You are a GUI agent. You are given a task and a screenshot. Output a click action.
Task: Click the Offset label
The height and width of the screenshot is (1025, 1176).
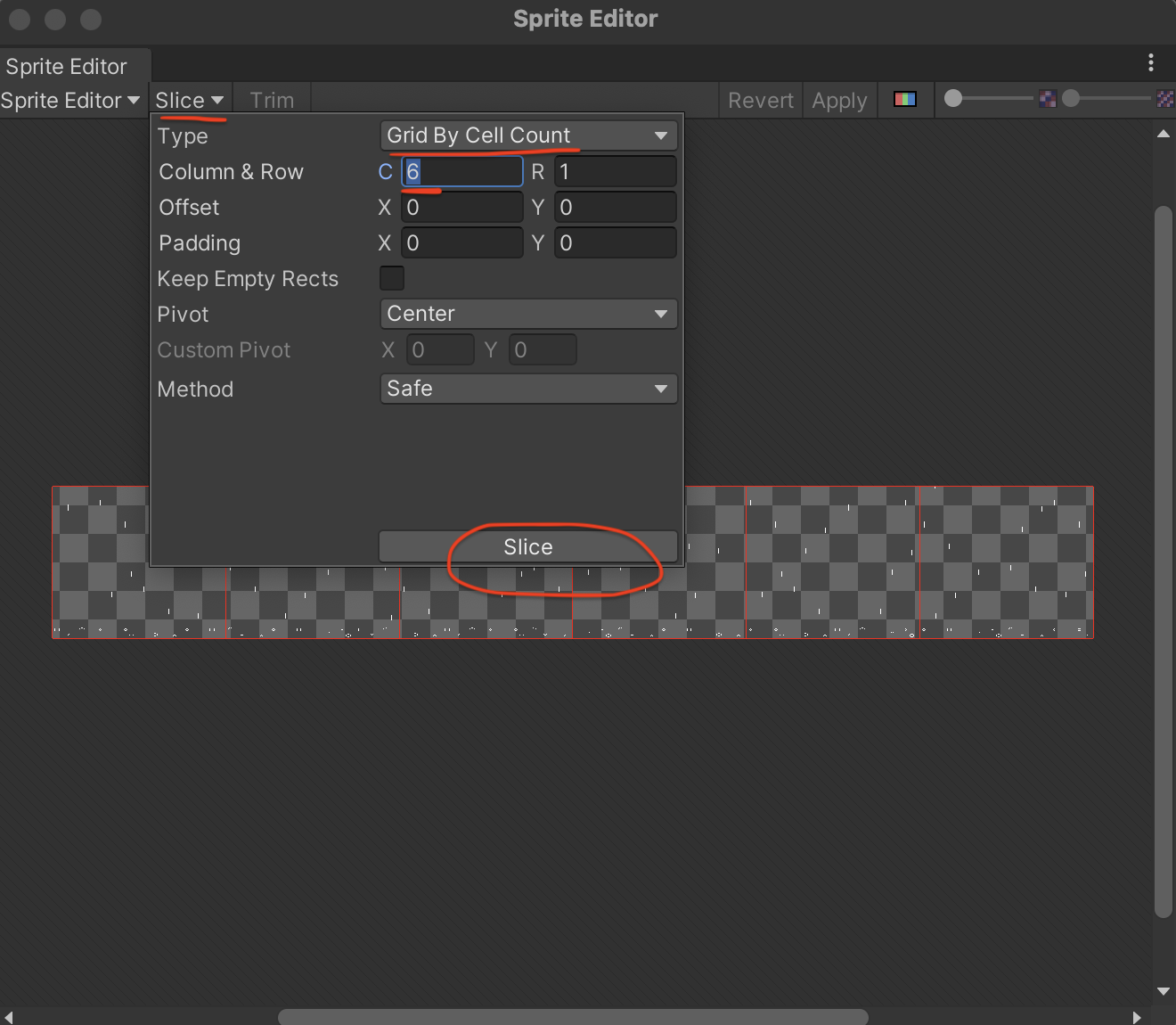click(189, 207)
